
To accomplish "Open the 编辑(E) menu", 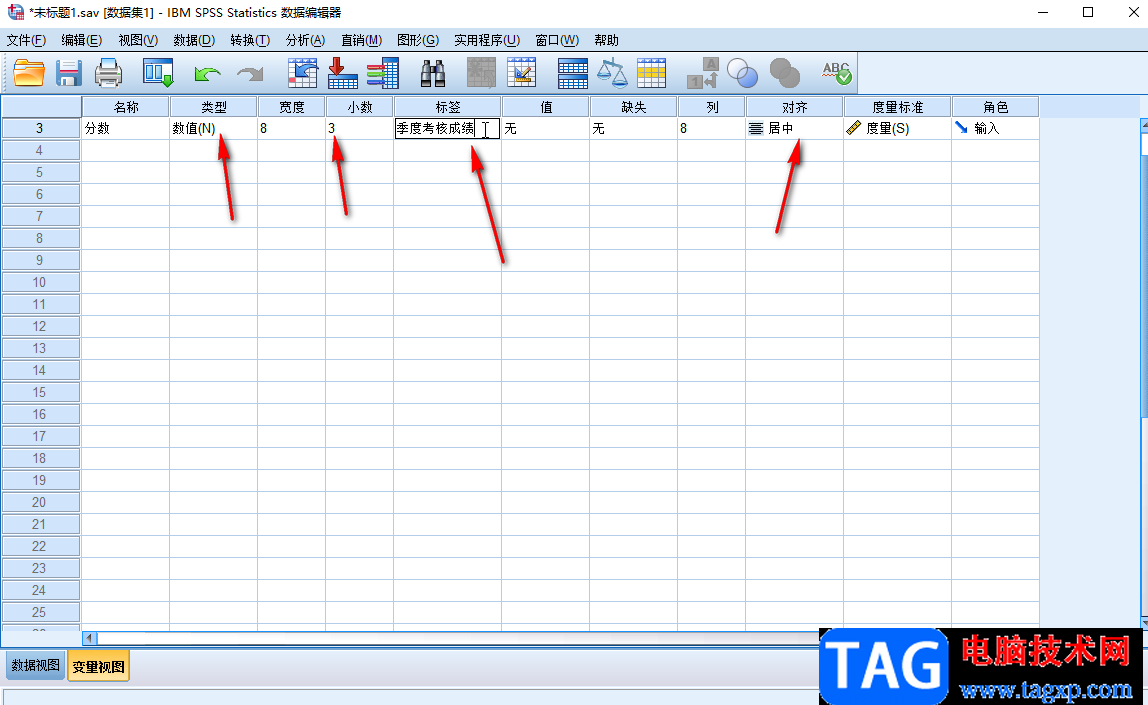I will pyautogui.click(x=81, y=40).
